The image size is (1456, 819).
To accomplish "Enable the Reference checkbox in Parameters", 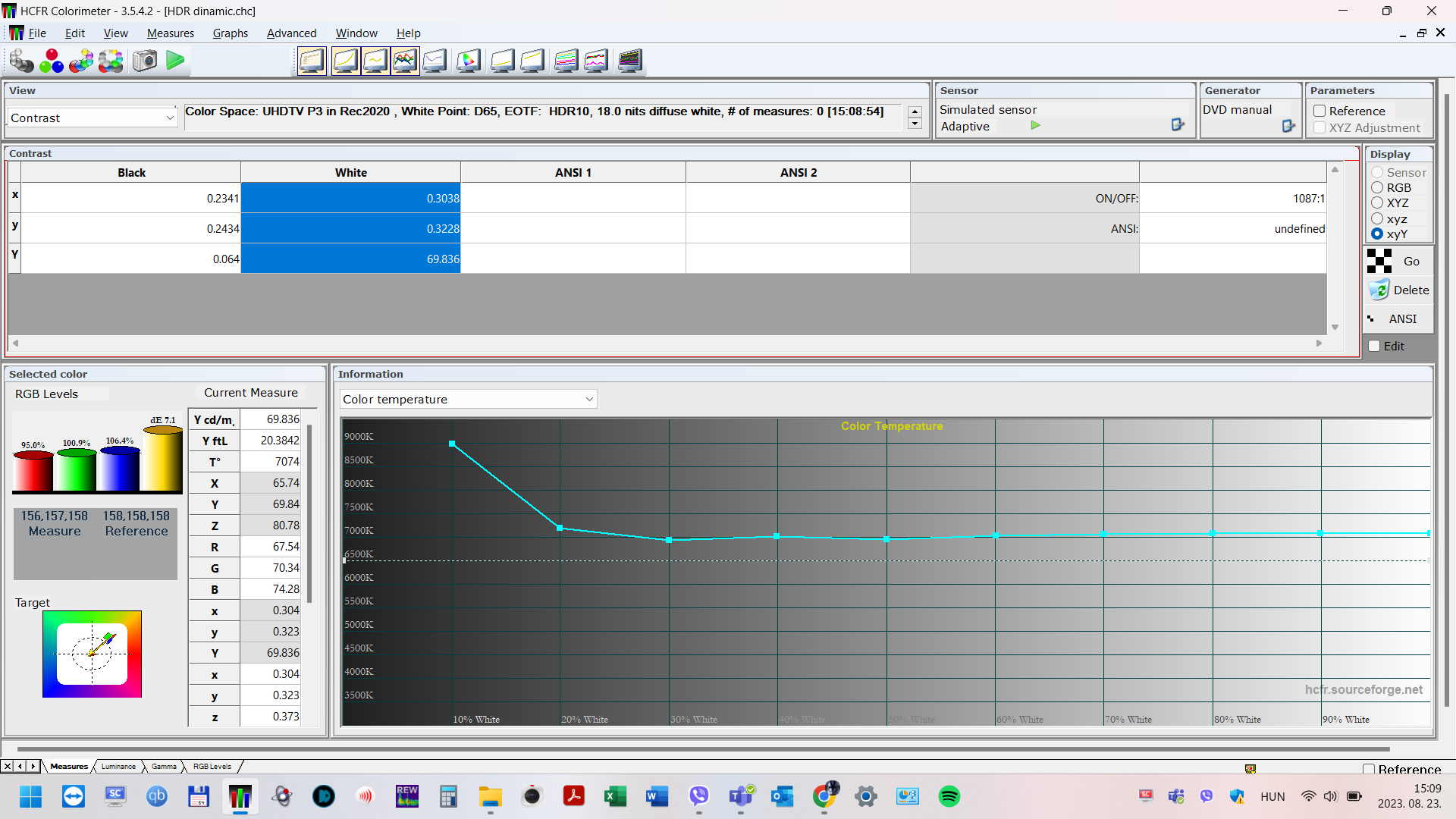I will click(1319, 111).
